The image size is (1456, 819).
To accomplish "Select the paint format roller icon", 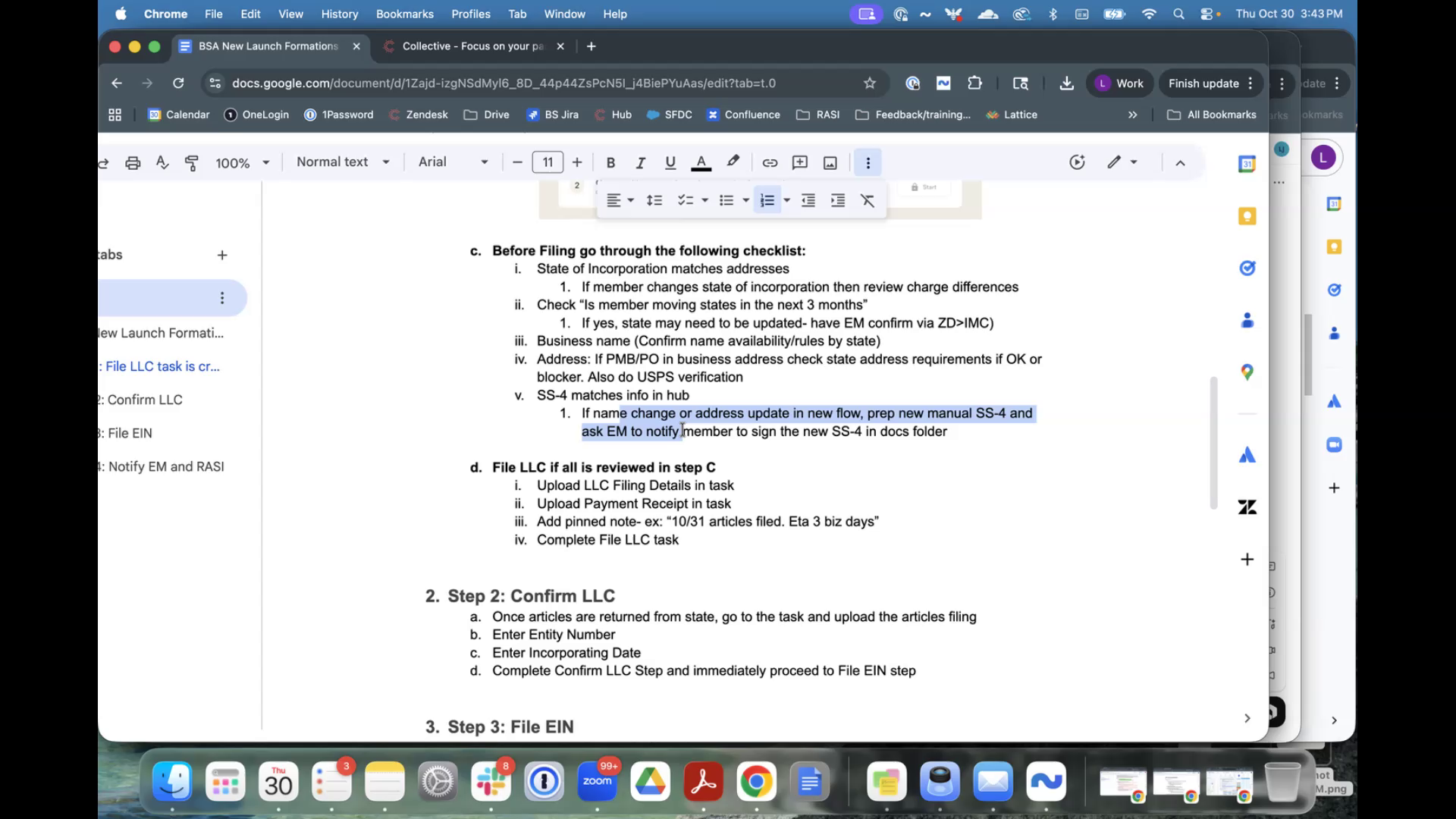I will tap(192, 162).
